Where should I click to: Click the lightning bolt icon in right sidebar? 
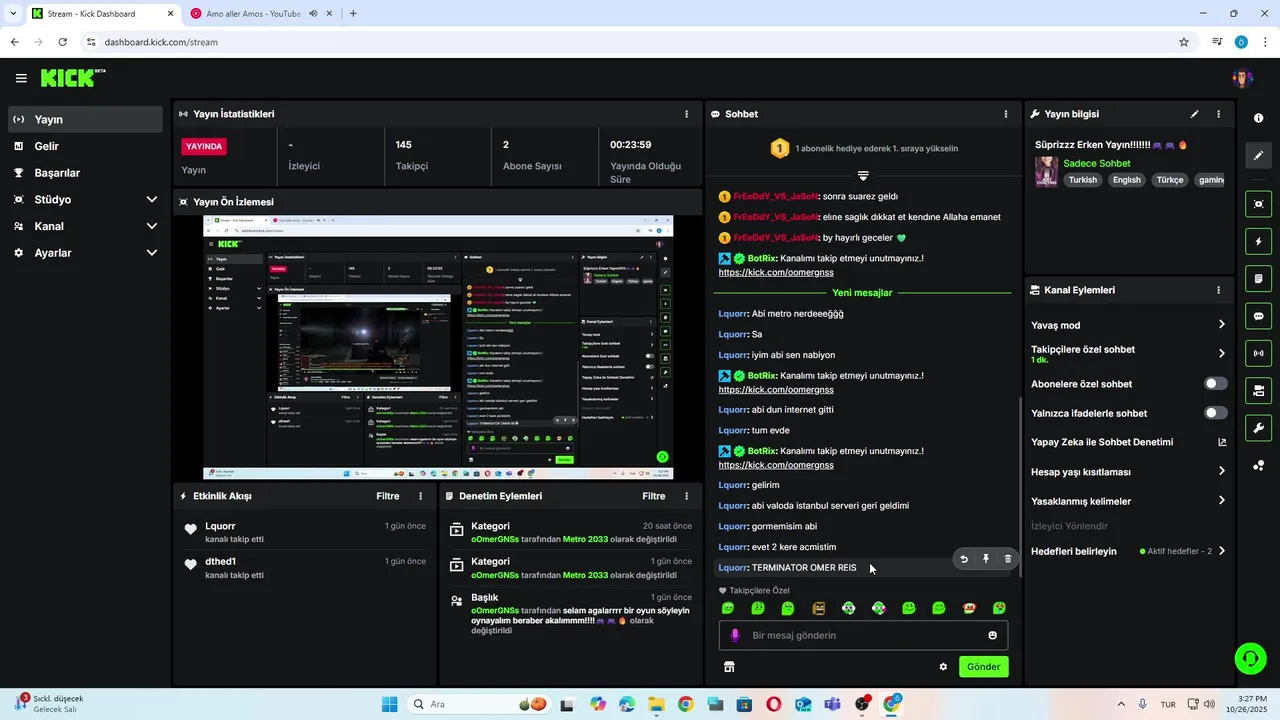1258,241
